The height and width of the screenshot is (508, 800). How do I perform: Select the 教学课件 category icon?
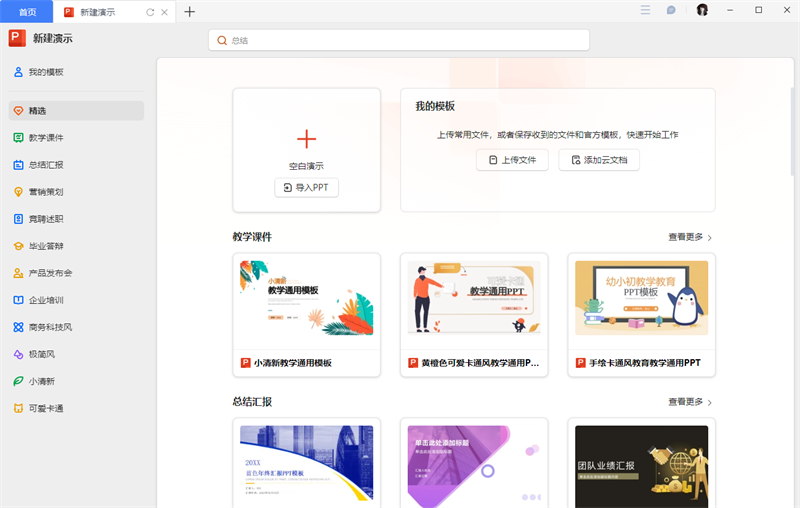[18, 137]
